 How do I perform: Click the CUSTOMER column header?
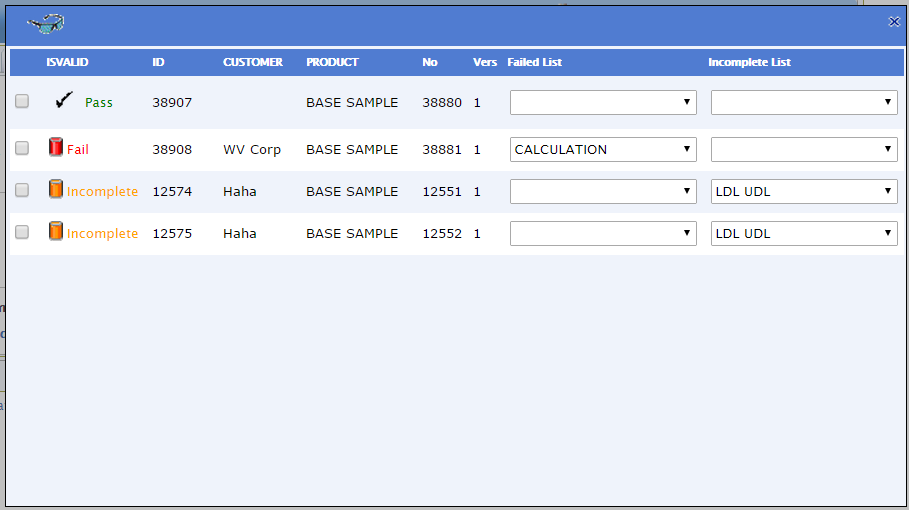253,62
